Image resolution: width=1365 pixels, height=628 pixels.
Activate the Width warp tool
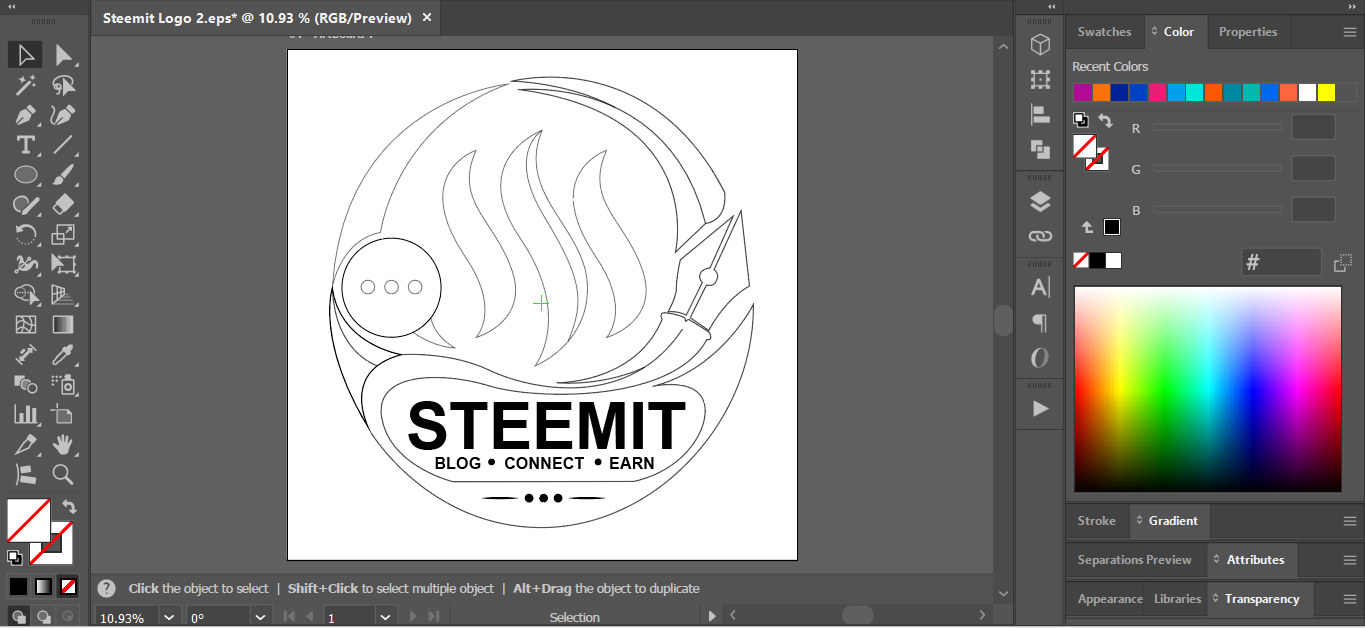pos(26,265)
